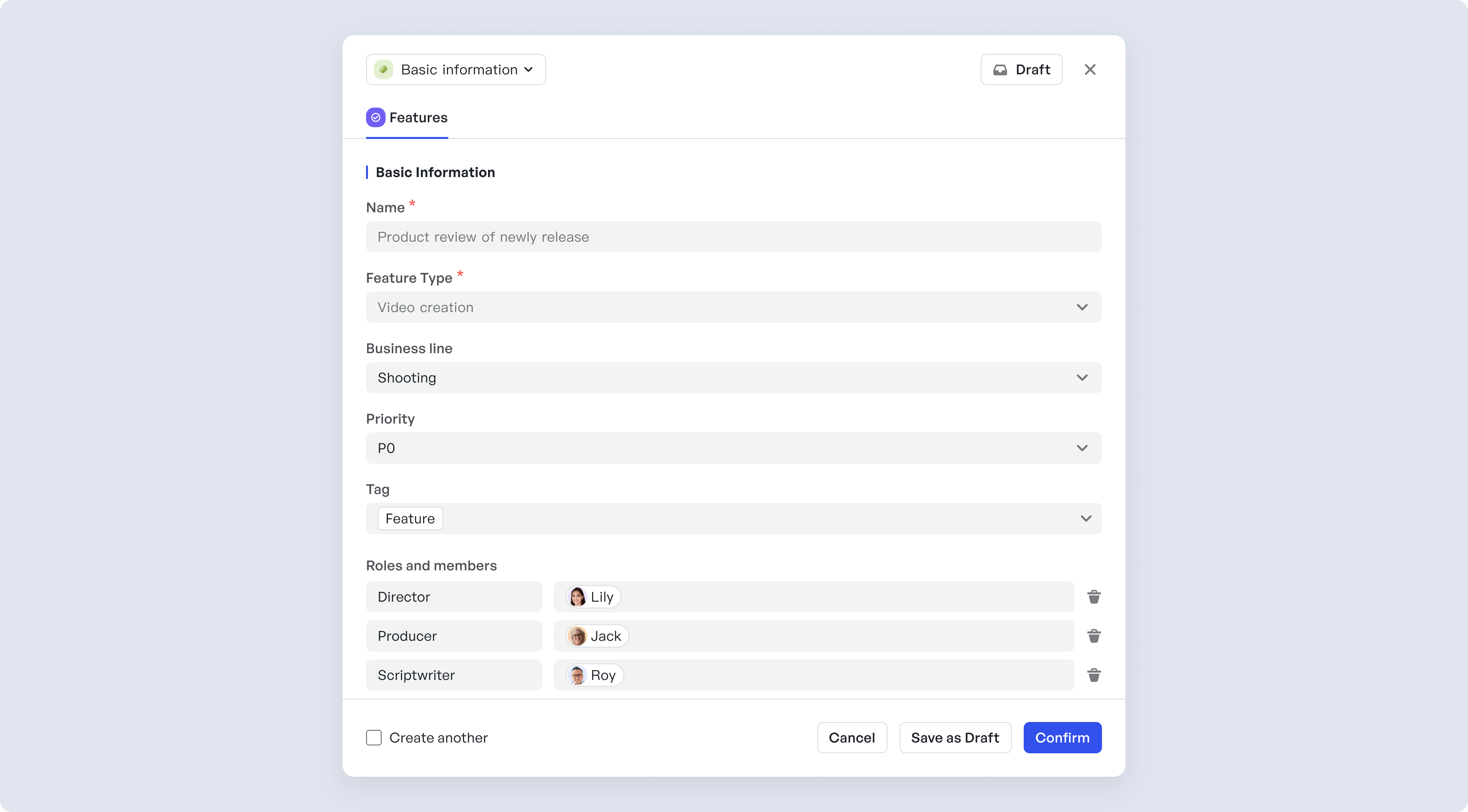Click the Scriptwriter role field

pos(454,675)
